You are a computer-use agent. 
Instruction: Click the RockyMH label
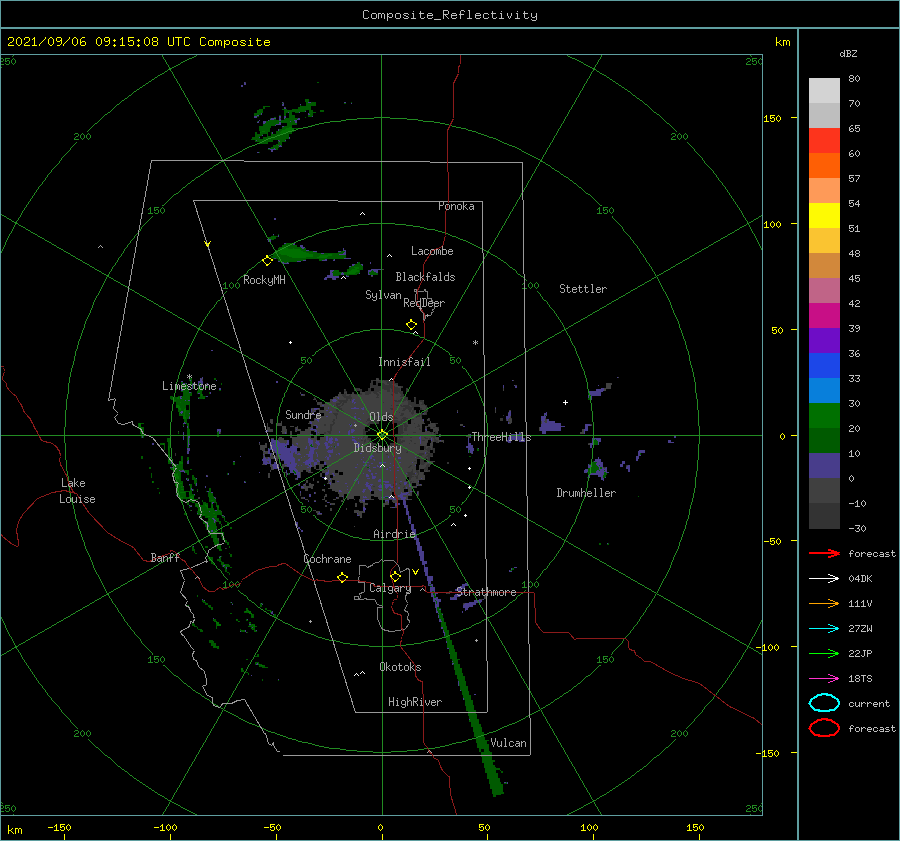click(x=264, y=280)
